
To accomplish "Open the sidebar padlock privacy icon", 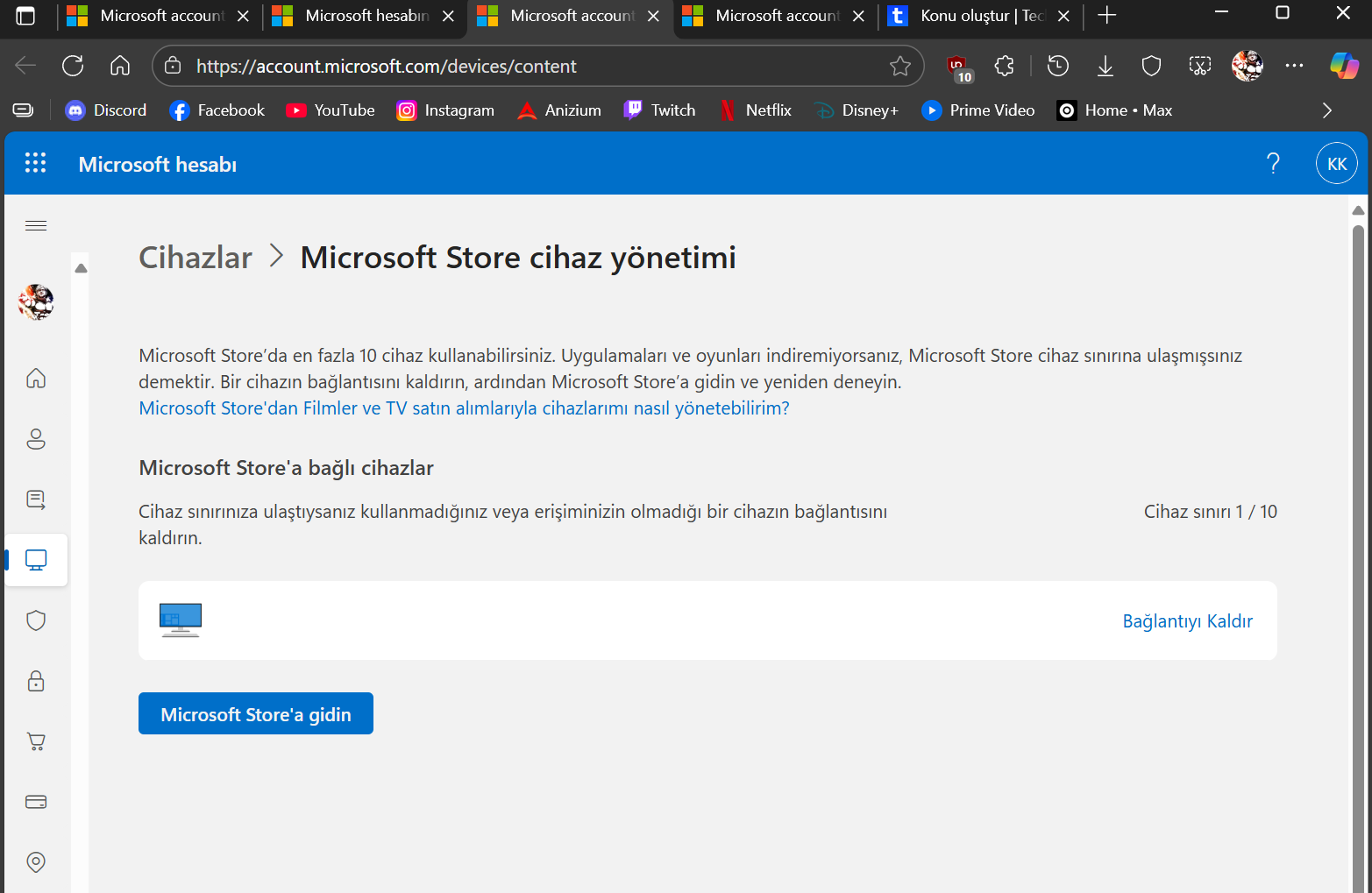I will 36,681.
